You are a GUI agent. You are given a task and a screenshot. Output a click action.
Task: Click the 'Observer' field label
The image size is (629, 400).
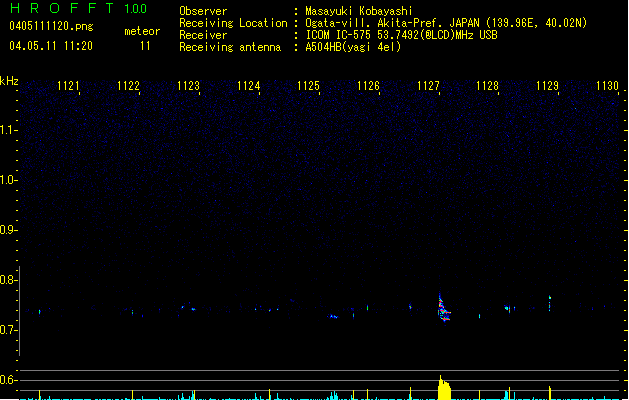pyautogui.click(x=203, y=11)
